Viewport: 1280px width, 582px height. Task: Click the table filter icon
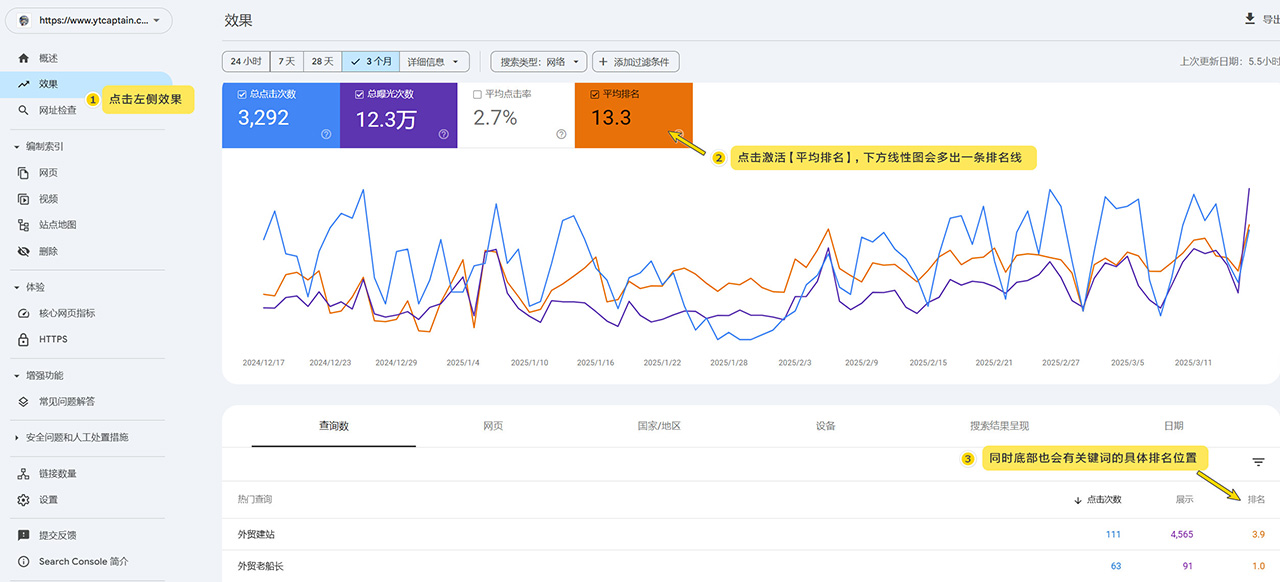tap(1258, 462)
